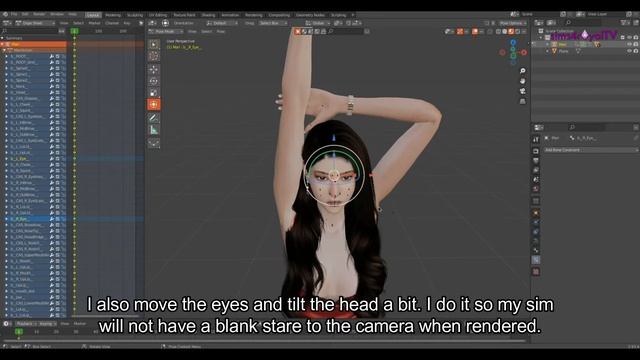640x360 pixels.
Task: Expand the Plane item in outliner
Action: pos(548,51)
